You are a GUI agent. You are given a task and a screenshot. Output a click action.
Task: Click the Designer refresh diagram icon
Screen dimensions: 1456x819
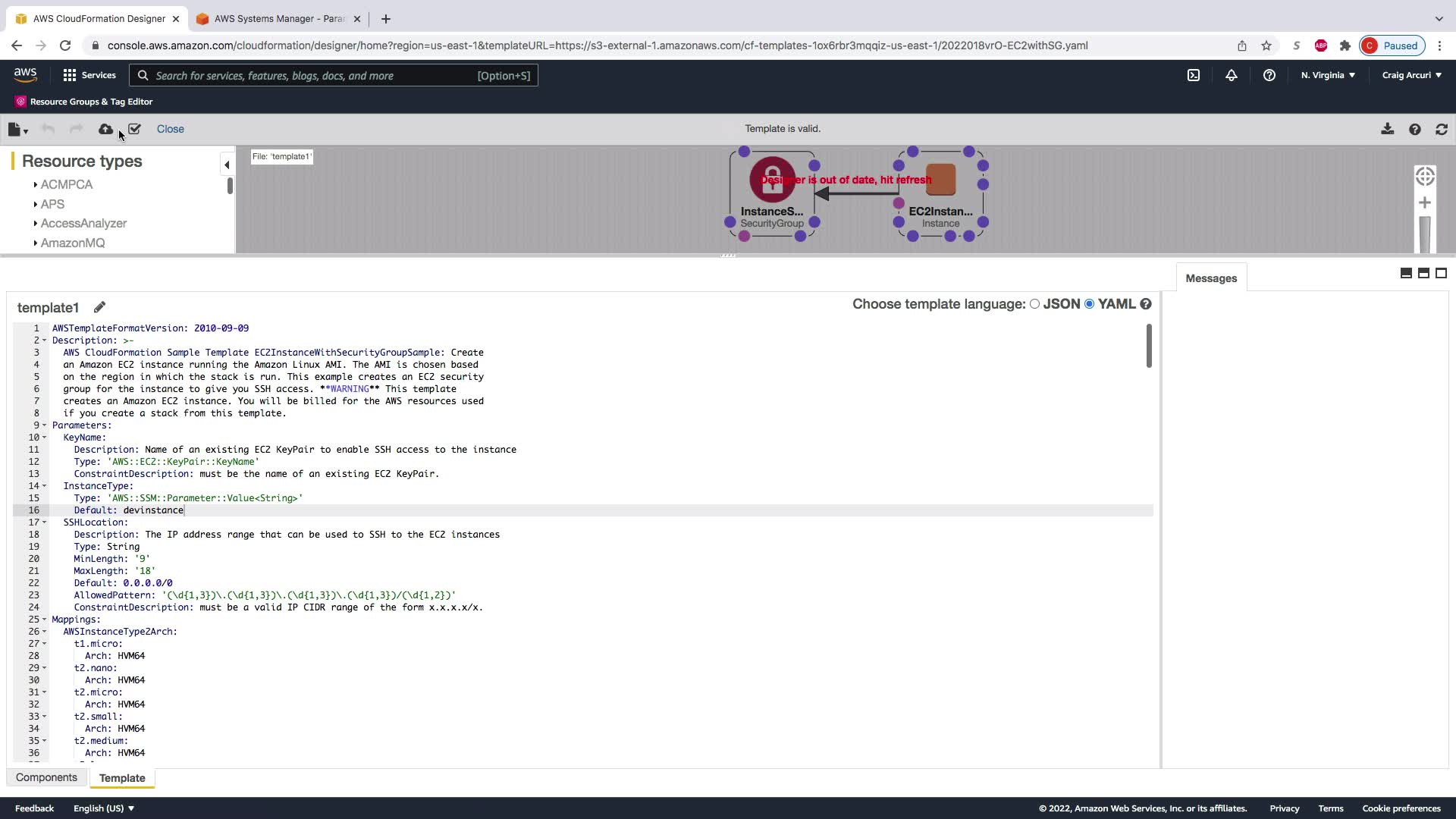1442,129
